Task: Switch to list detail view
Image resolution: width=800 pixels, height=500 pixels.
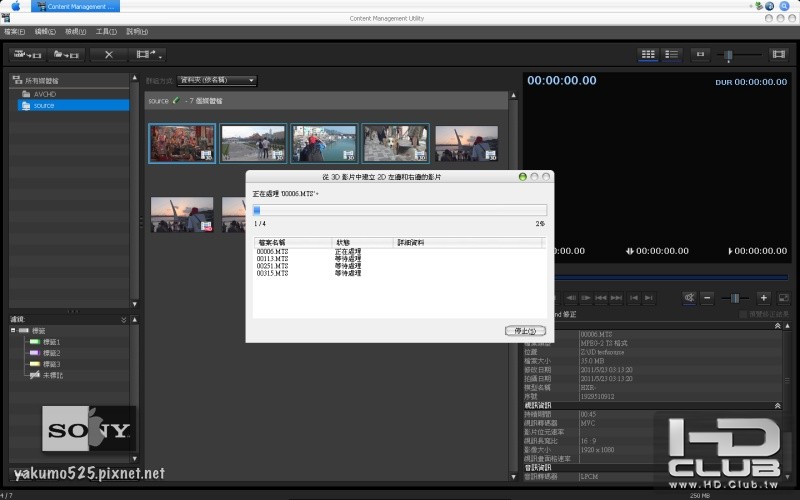Action: point(672,54)
